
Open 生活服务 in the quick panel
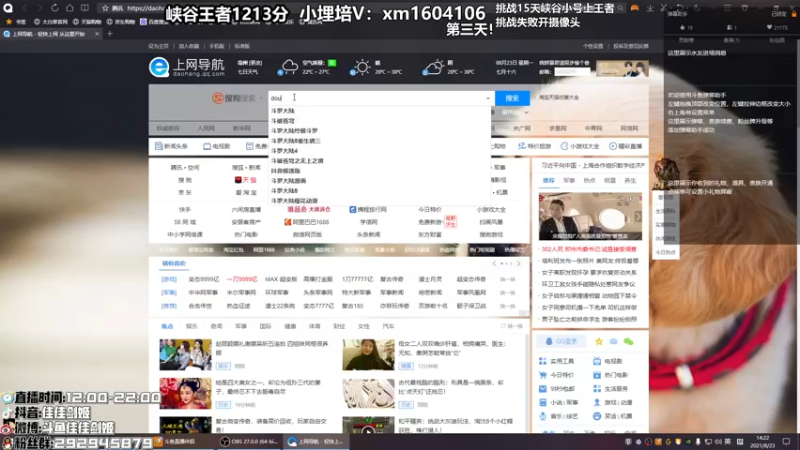[610, 389]
